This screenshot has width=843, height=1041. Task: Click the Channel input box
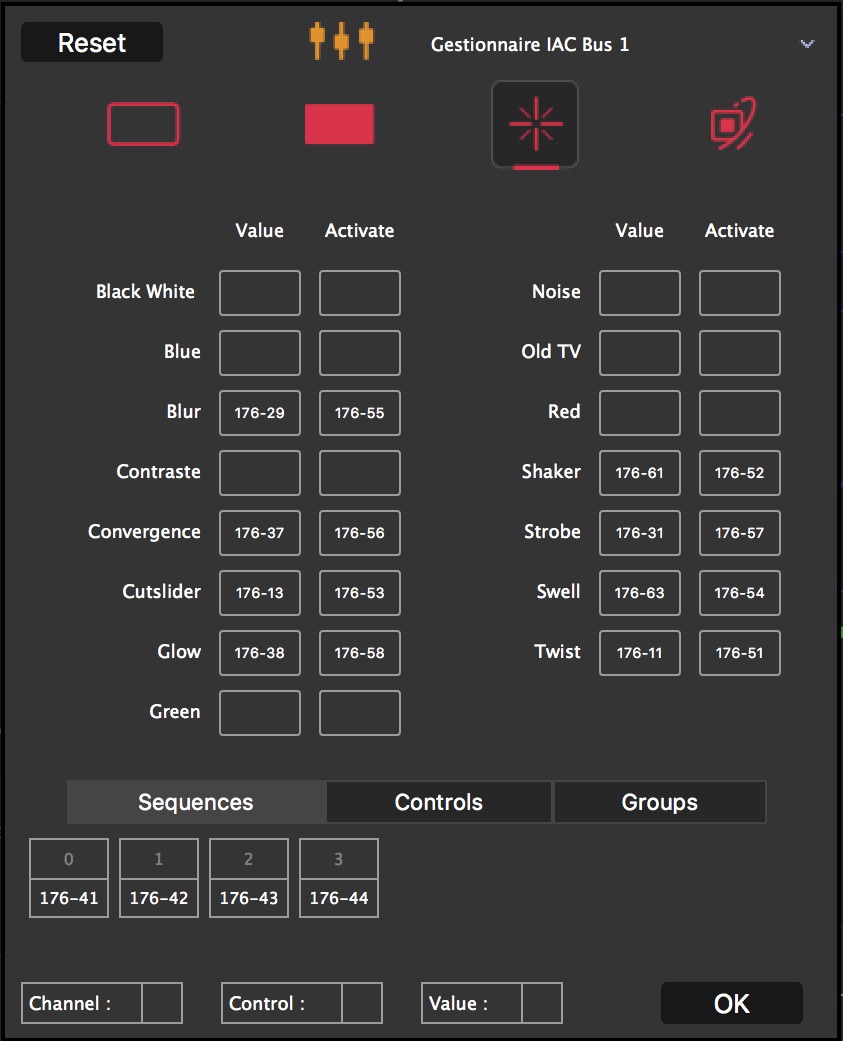click(x=162, y=1003)
